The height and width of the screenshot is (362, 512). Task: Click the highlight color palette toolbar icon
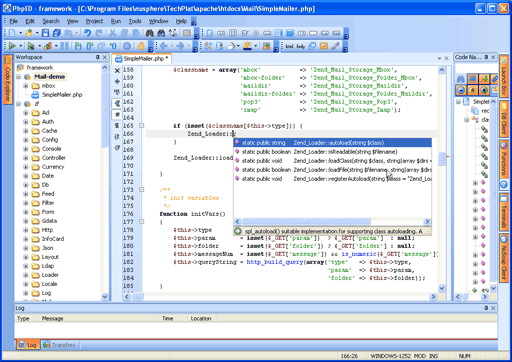coord(247,46)
